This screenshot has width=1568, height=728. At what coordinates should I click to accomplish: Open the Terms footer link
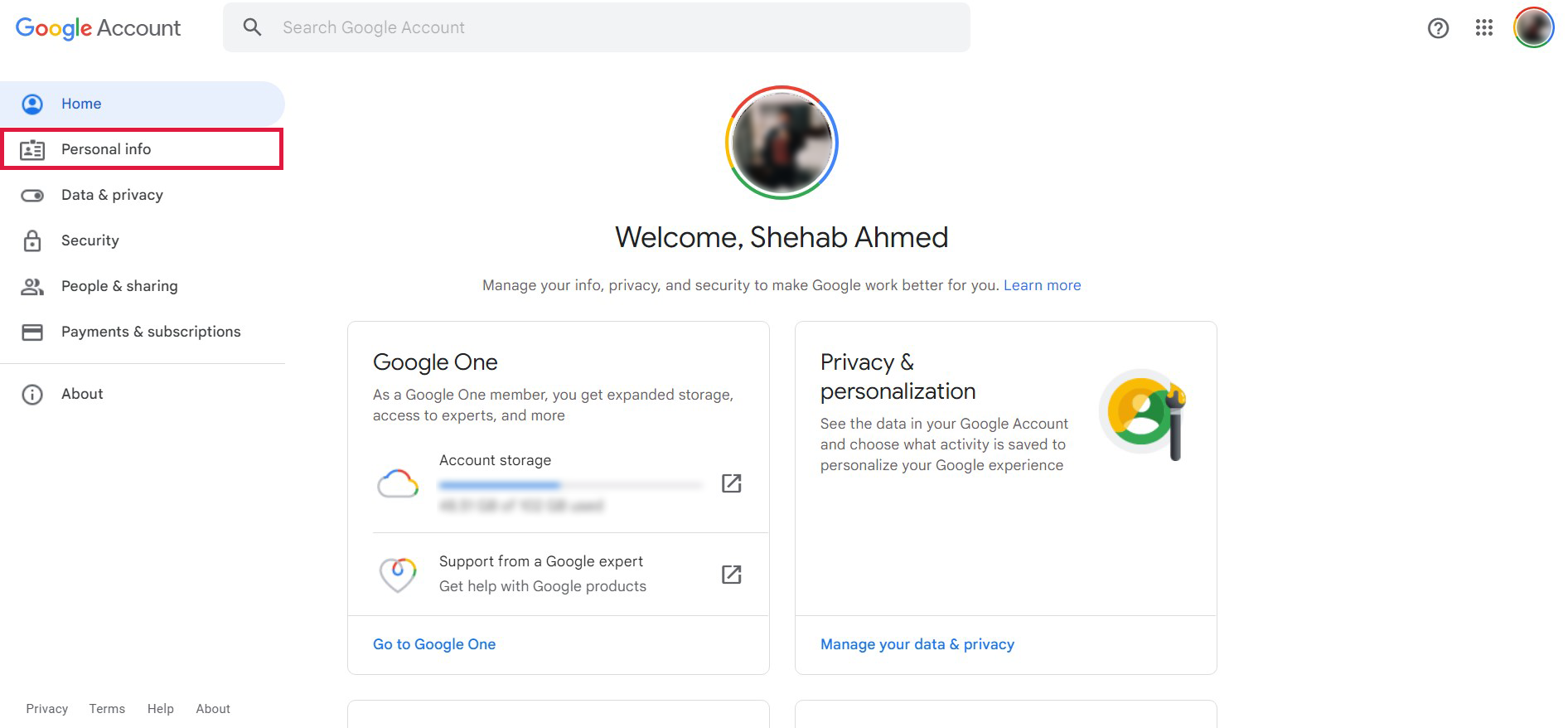[107, 709]
